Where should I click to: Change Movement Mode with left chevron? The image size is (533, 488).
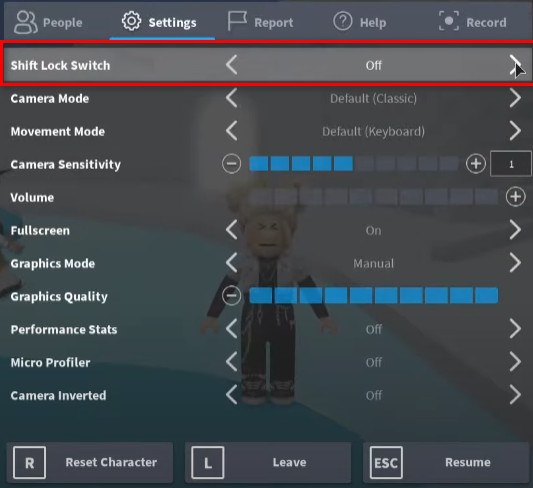click(232, 131)
